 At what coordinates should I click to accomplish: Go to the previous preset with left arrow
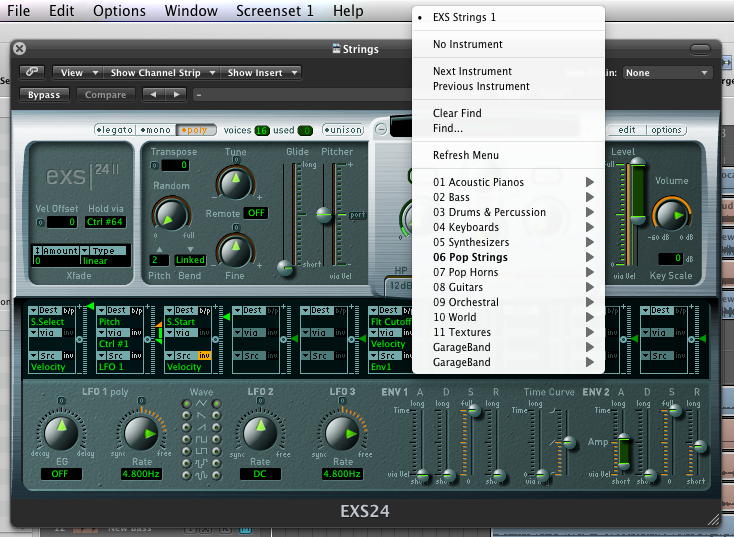153,95
